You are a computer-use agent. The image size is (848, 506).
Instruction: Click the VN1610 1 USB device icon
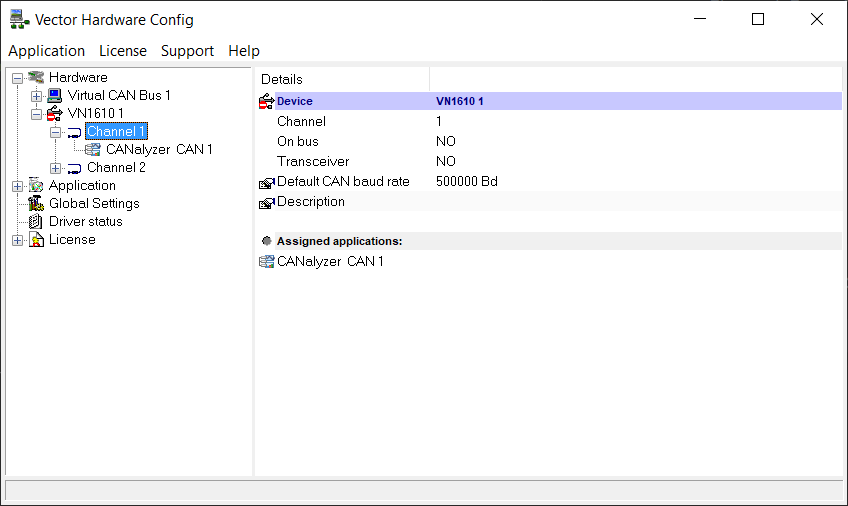(x=55, y=114)
